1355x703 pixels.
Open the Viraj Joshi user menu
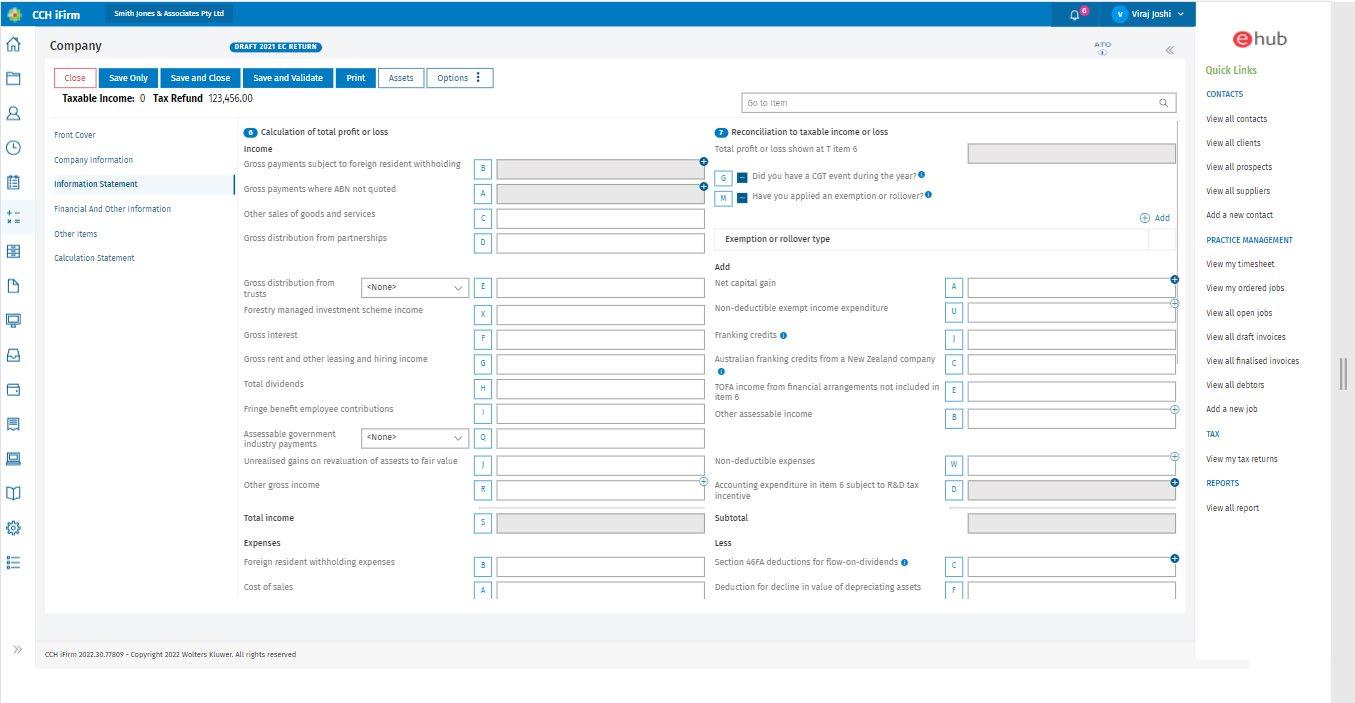tap(1149, 14)
